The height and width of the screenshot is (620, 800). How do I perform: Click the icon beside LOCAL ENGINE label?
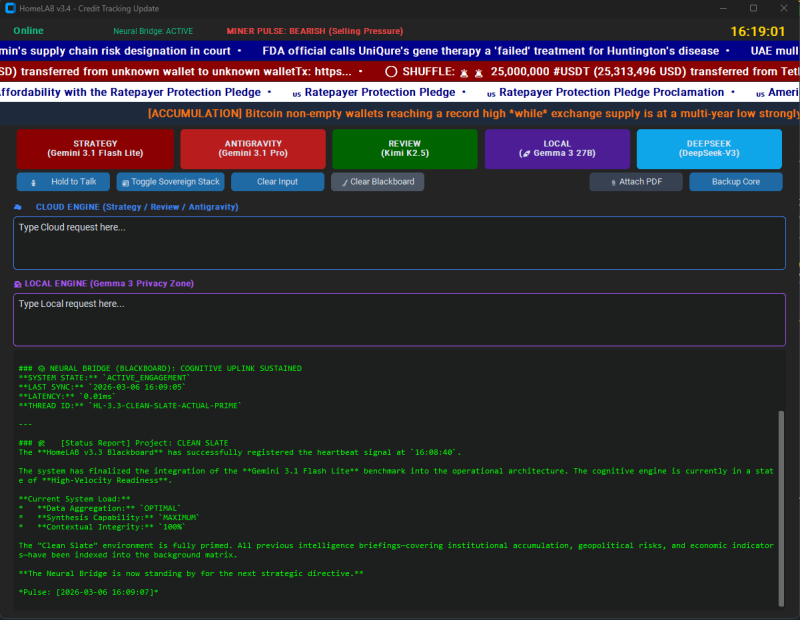[18, 284]
